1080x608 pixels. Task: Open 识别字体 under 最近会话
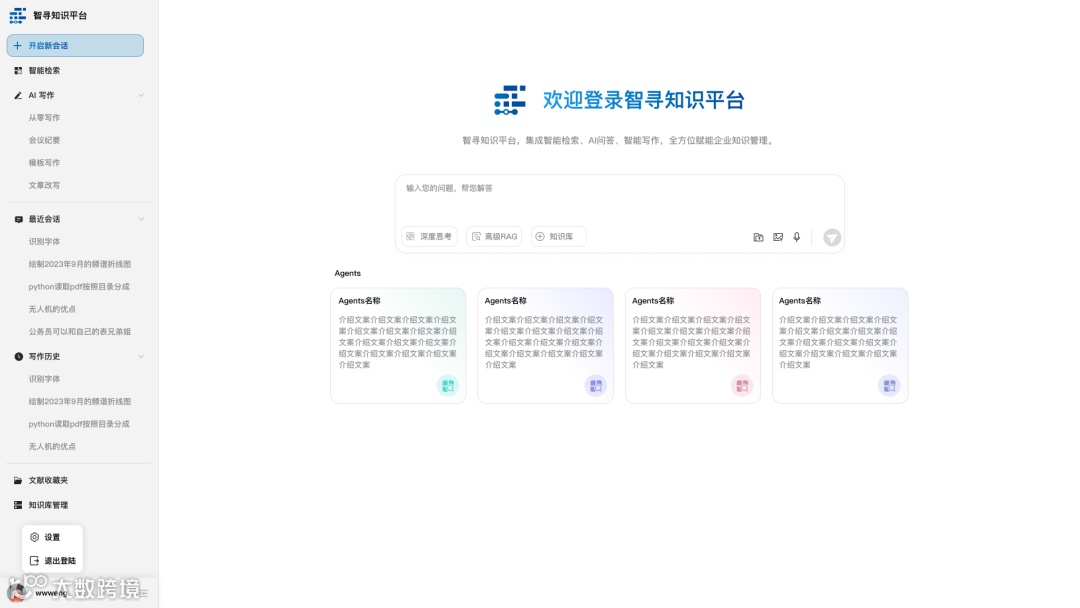tap(44, 242)
